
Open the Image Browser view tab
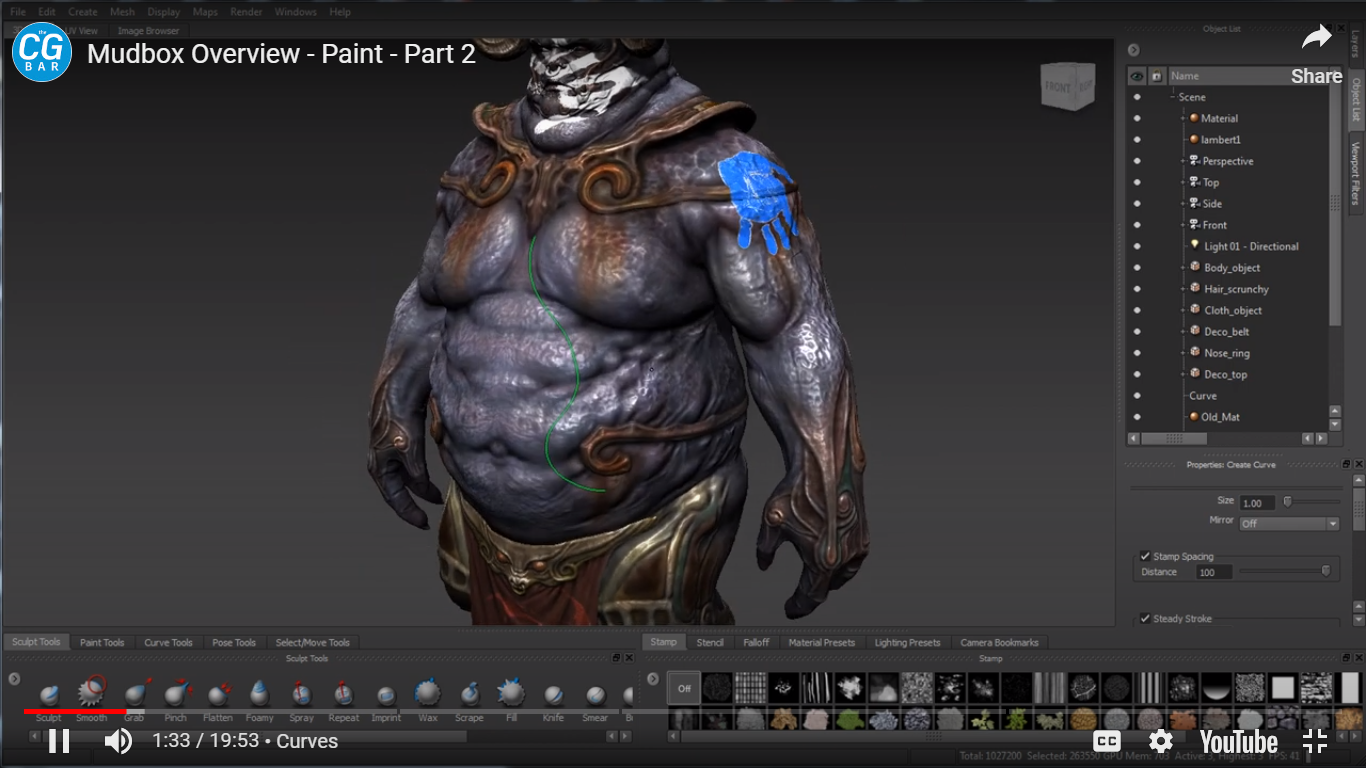148,31
